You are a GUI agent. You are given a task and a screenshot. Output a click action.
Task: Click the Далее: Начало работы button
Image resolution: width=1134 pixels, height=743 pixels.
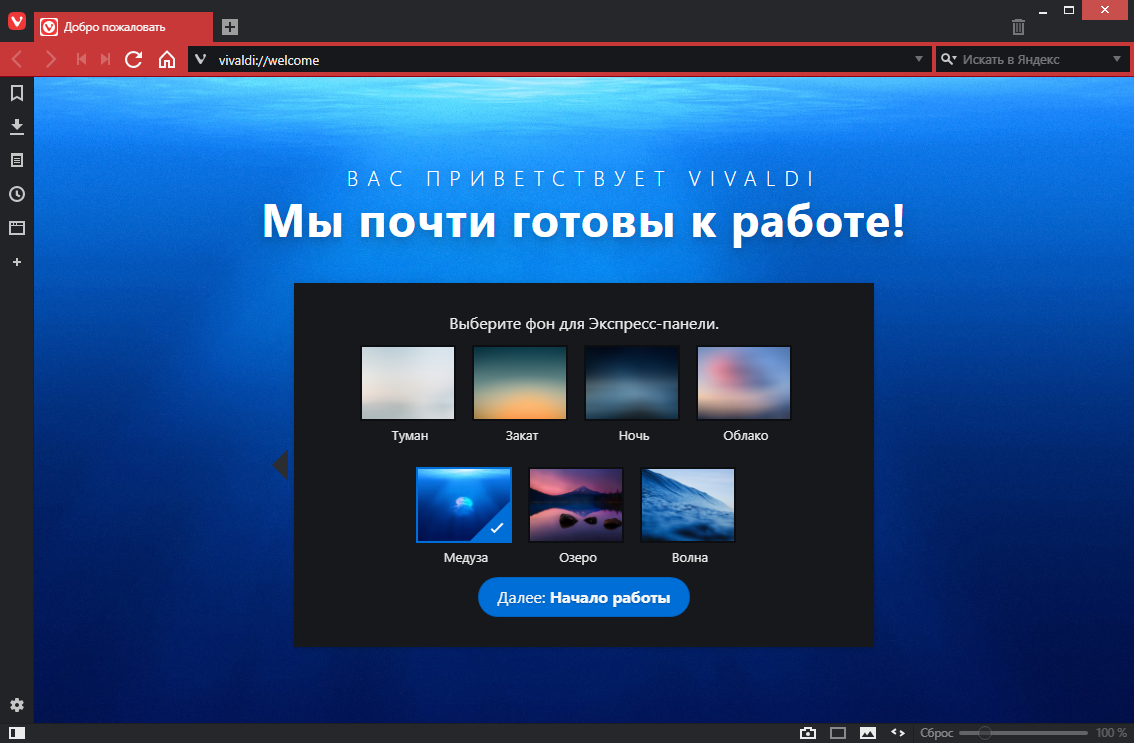[x=584, y=598]
